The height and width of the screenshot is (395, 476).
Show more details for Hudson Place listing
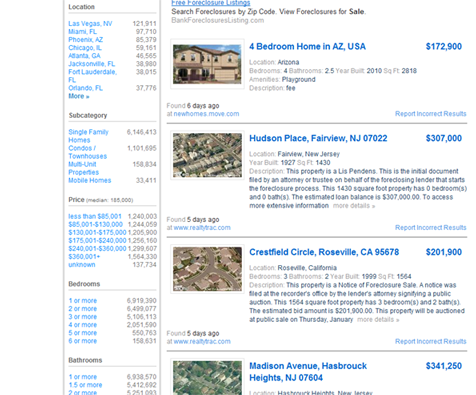[354, 206]
